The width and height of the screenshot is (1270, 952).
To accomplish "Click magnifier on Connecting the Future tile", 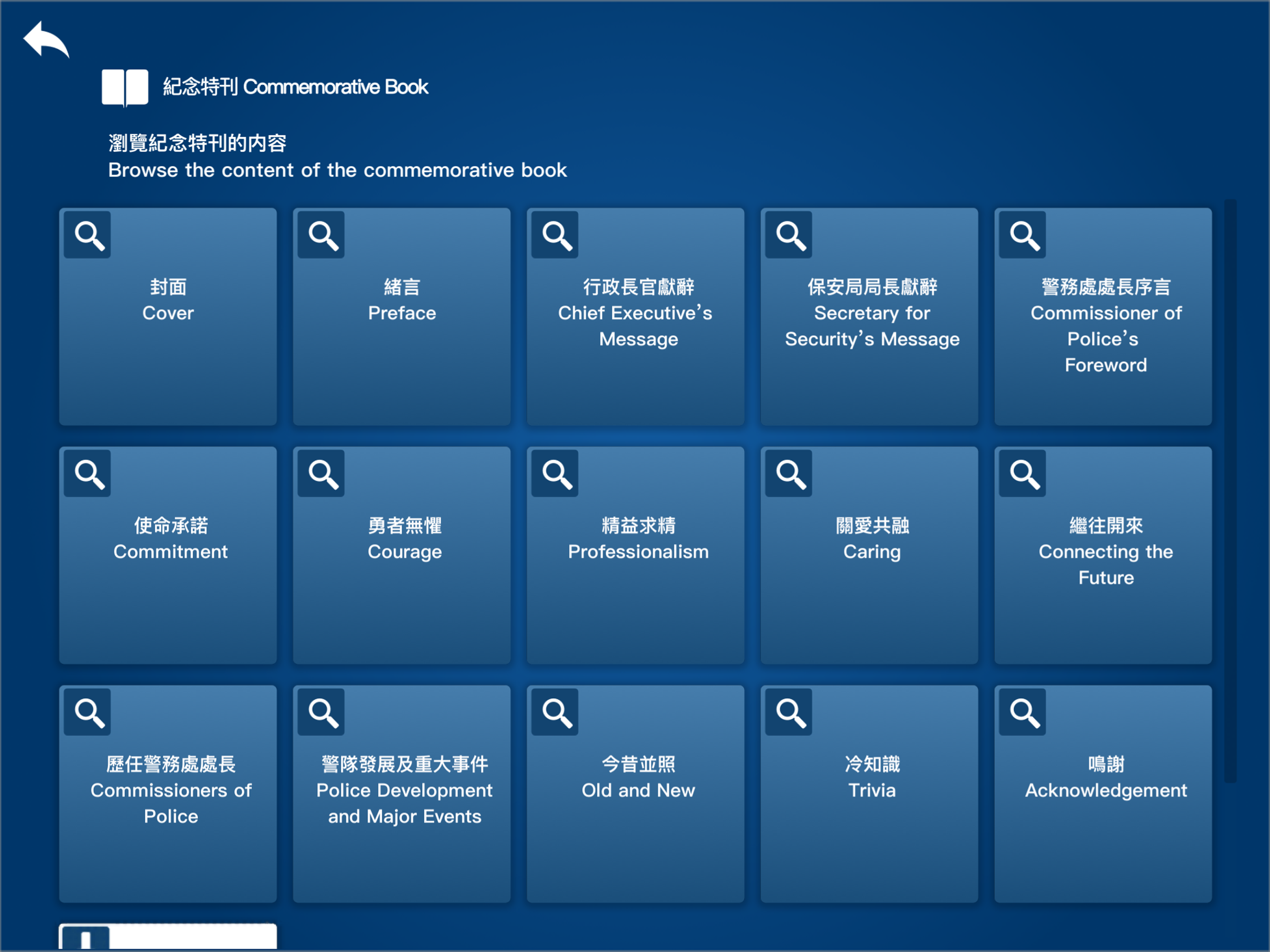I will pyautogui.click(x=1022, y=474).
